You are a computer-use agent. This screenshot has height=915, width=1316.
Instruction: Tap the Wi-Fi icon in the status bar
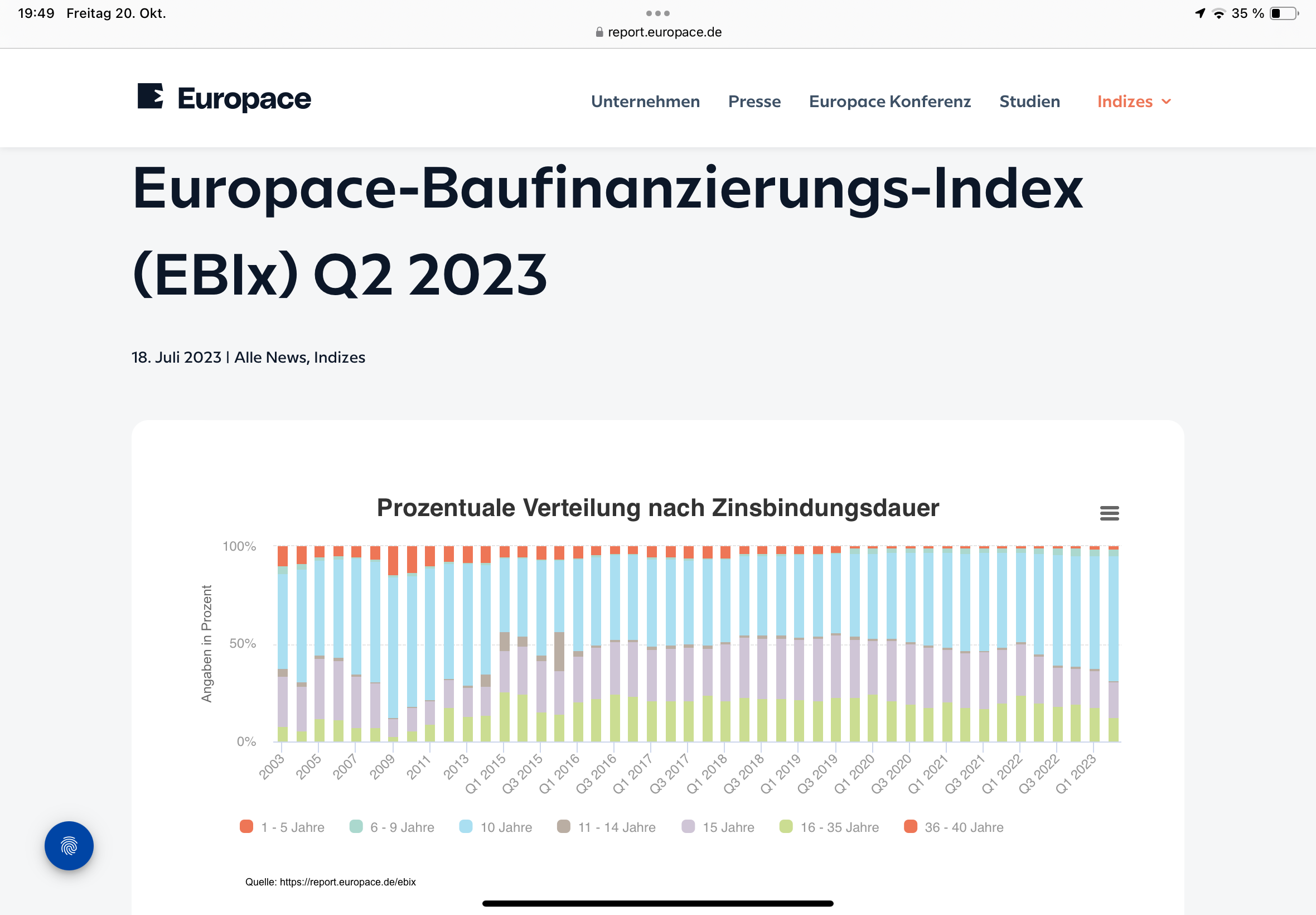point(1218,13)
